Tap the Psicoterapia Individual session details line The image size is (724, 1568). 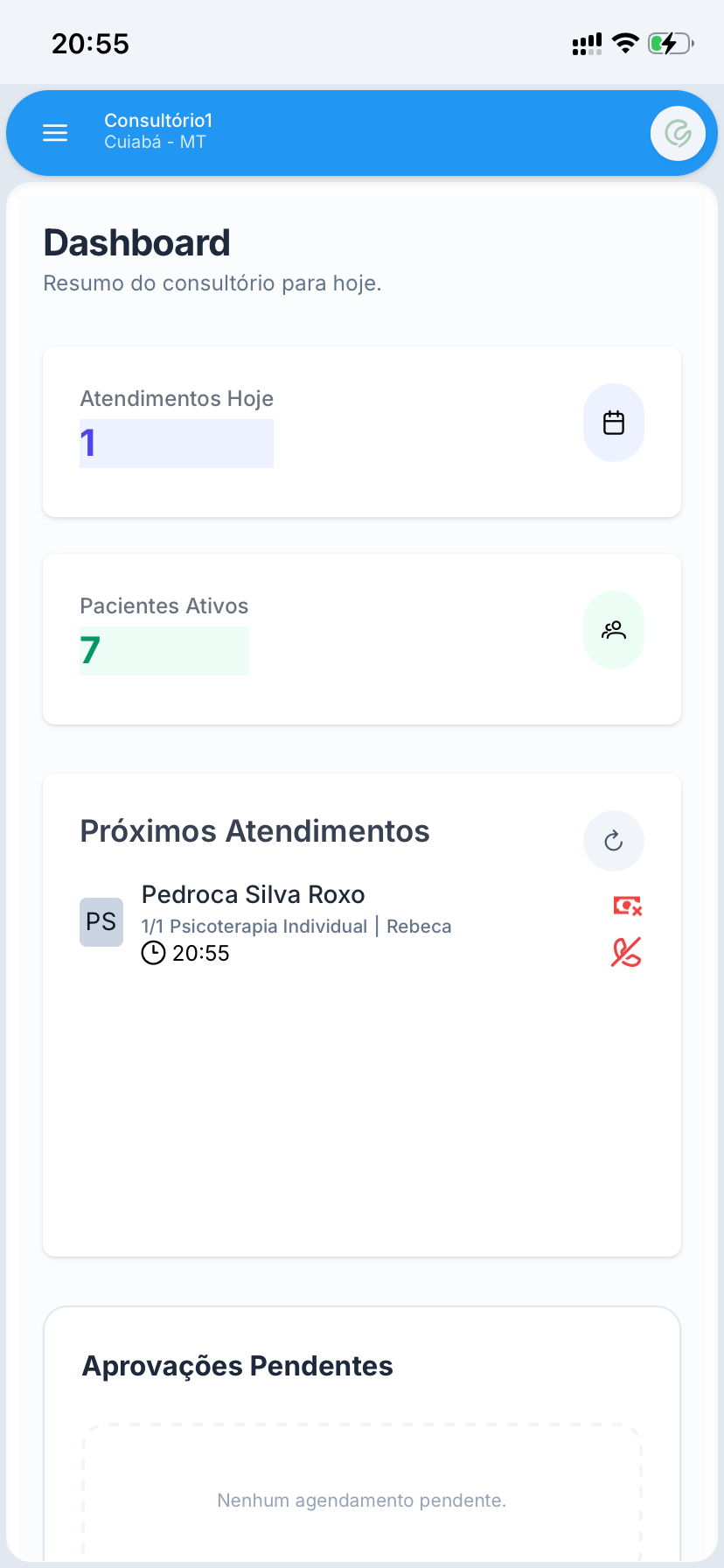(x=296, y=927)
